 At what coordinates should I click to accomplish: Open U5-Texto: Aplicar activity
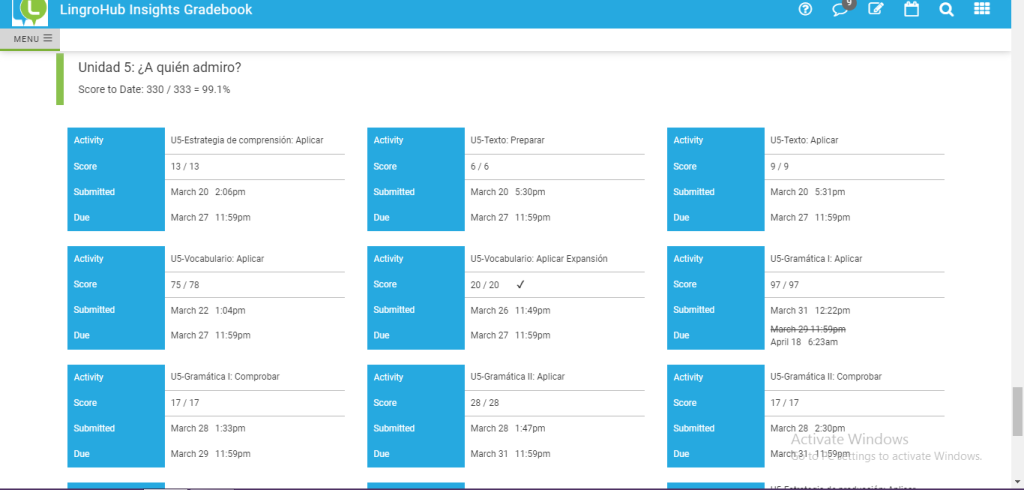804,140
